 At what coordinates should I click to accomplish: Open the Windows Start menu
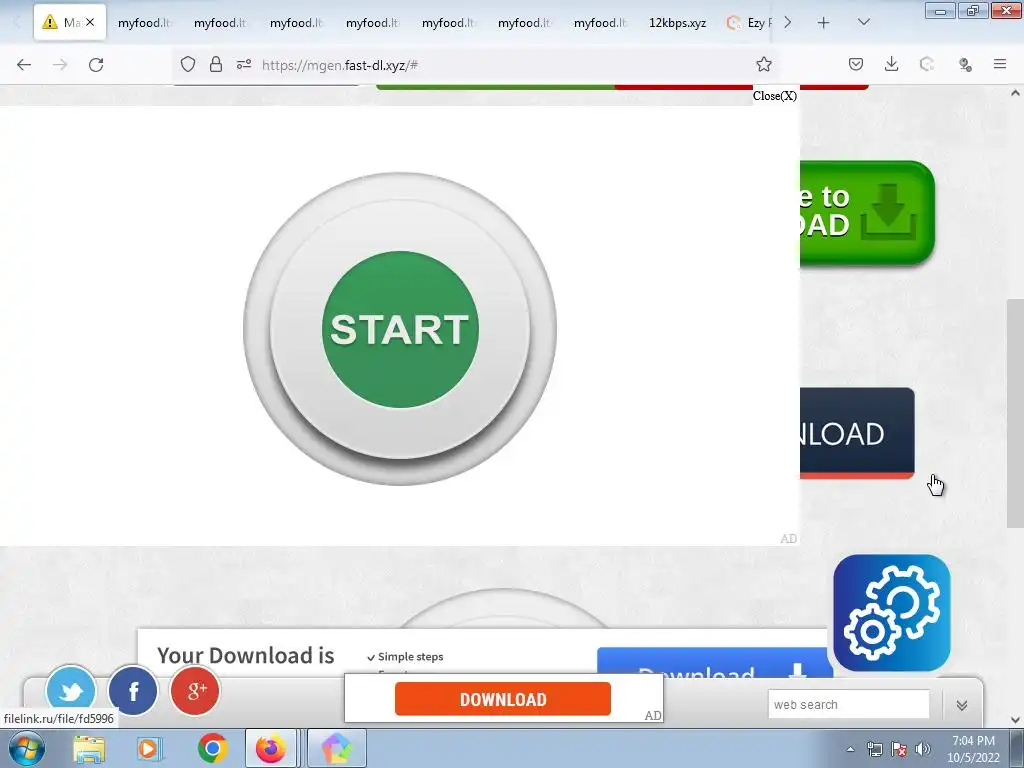[x=27, y=748]
